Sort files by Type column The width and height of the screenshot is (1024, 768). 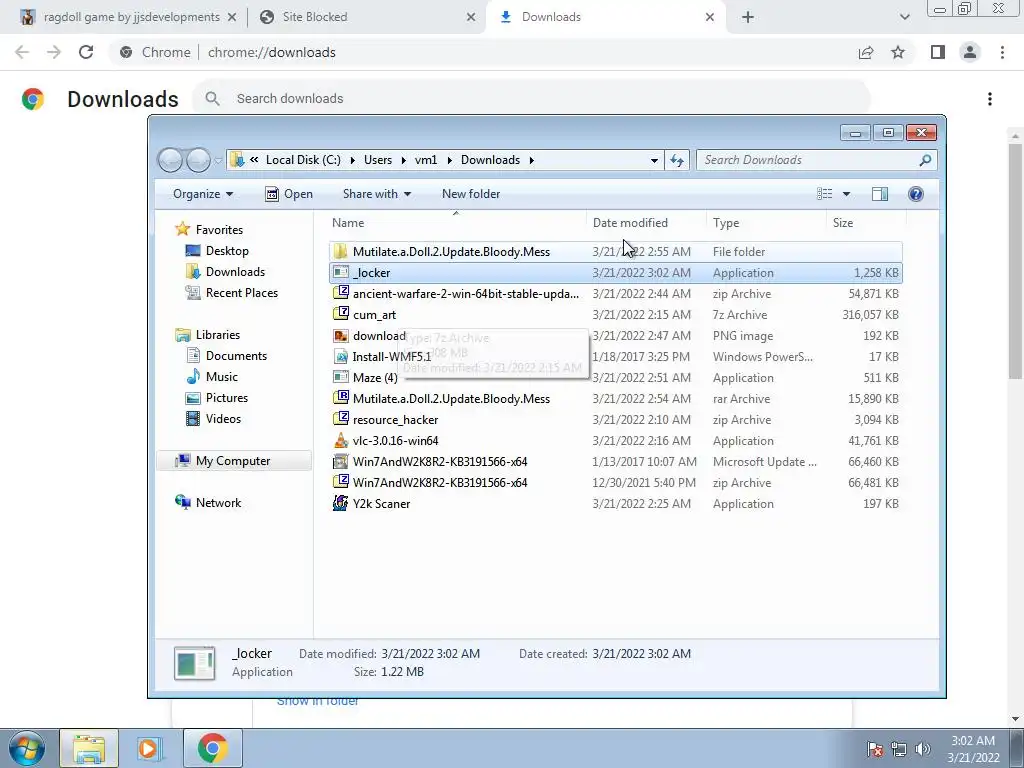[726, 223]
